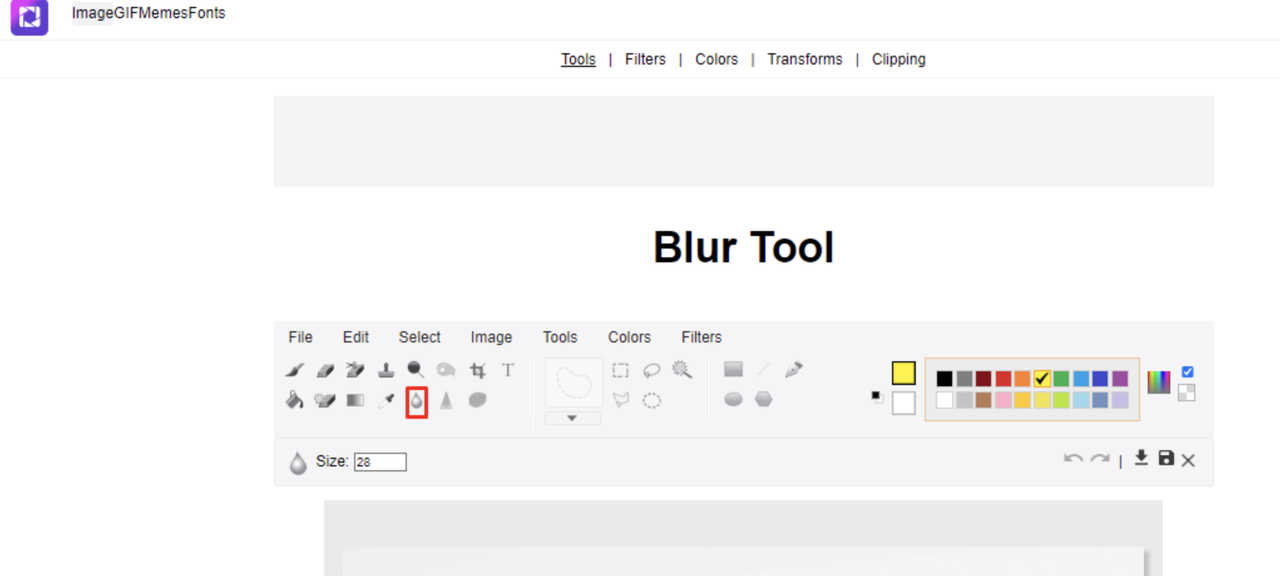
Task: Select the Lasso selection tool
Action: pos(652,370)
